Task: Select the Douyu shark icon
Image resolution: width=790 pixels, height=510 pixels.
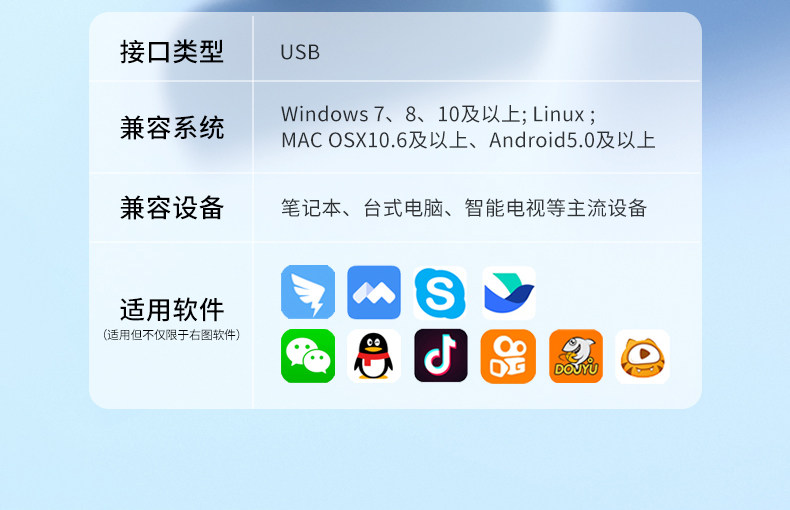Action: click(x=576, y=356)
